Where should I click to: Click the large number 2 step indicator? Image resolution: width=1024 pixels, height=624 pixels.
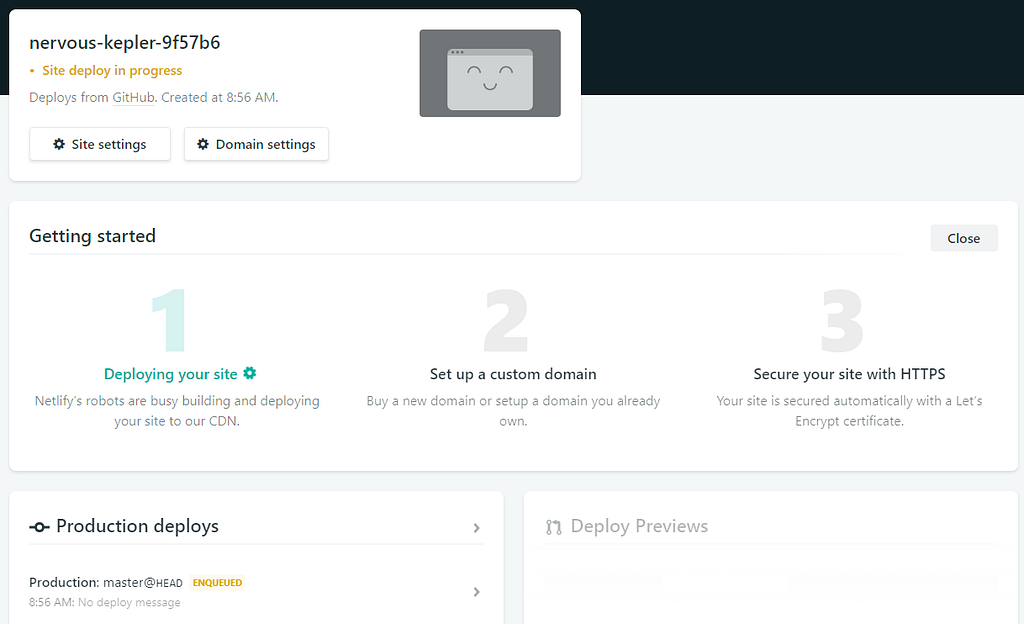pyautogui.click(x=506, y=320)
